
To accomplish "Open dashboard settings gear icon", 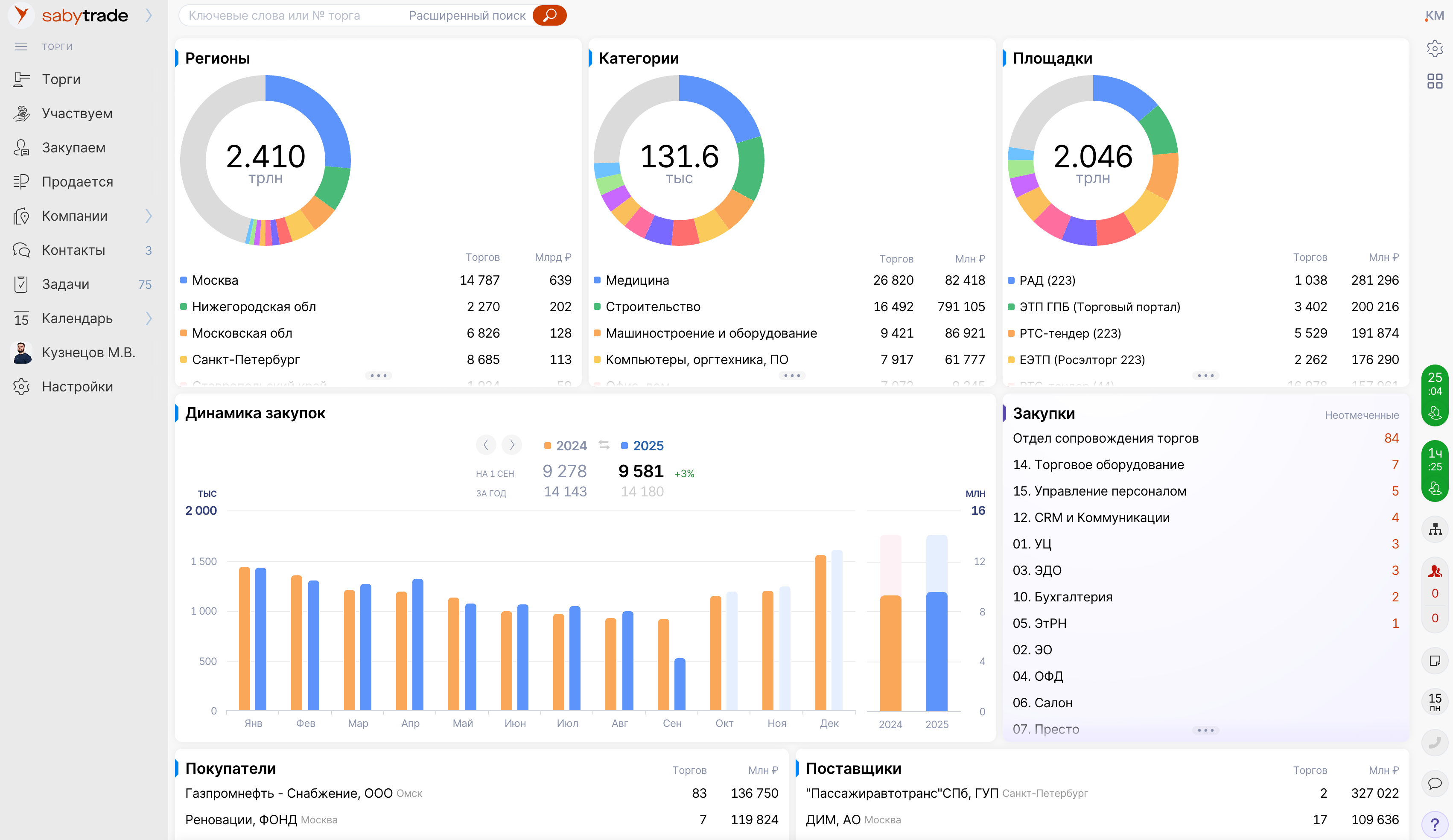I will (x=1435, y=48).
